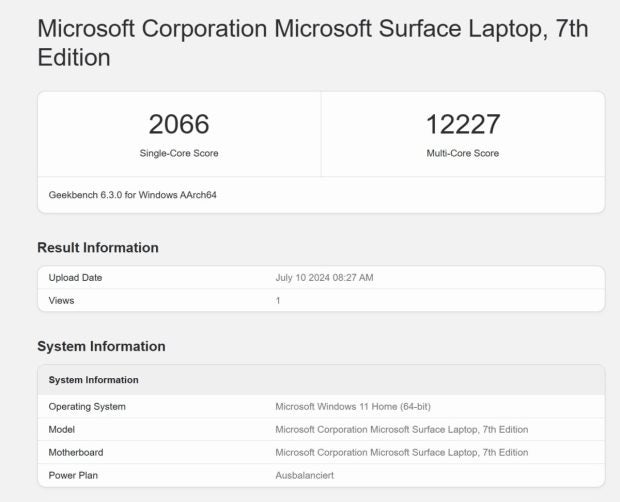Select the Motherboard row's Surface Laptop value
Image resolution: width=620 pixels, height=502 pixels.
click(x=402, y=453)
